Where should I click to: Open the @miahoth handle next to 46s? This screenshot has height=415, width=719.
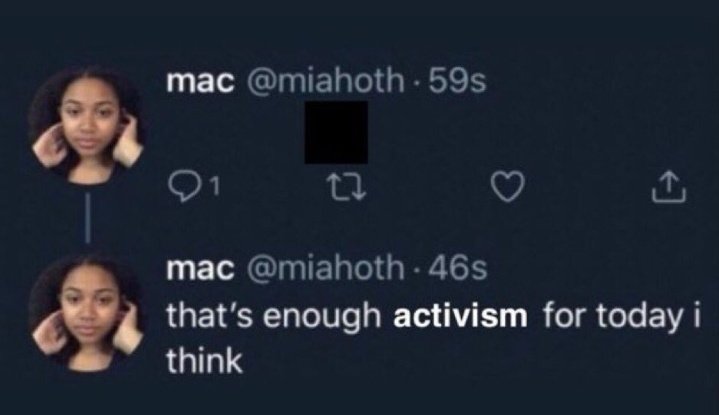(326, 268)
